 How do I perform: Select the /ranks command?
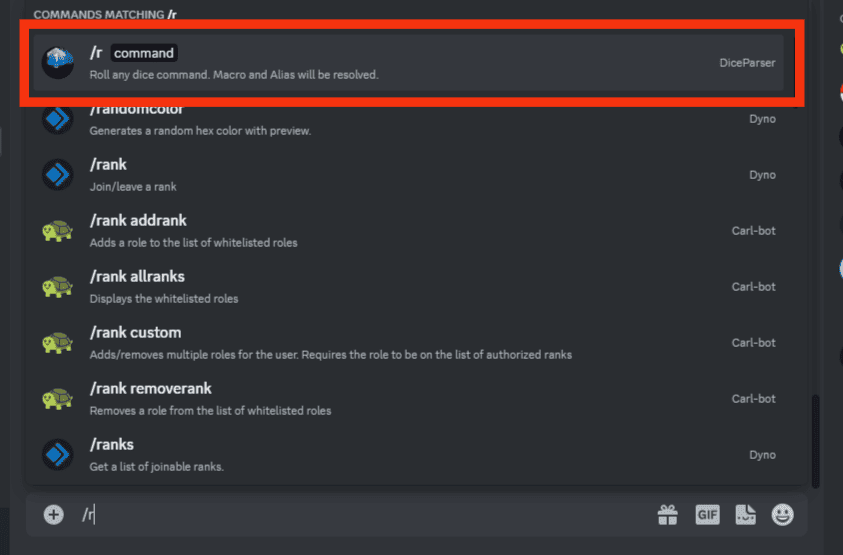pyautogui.click(x=408, y=454)
